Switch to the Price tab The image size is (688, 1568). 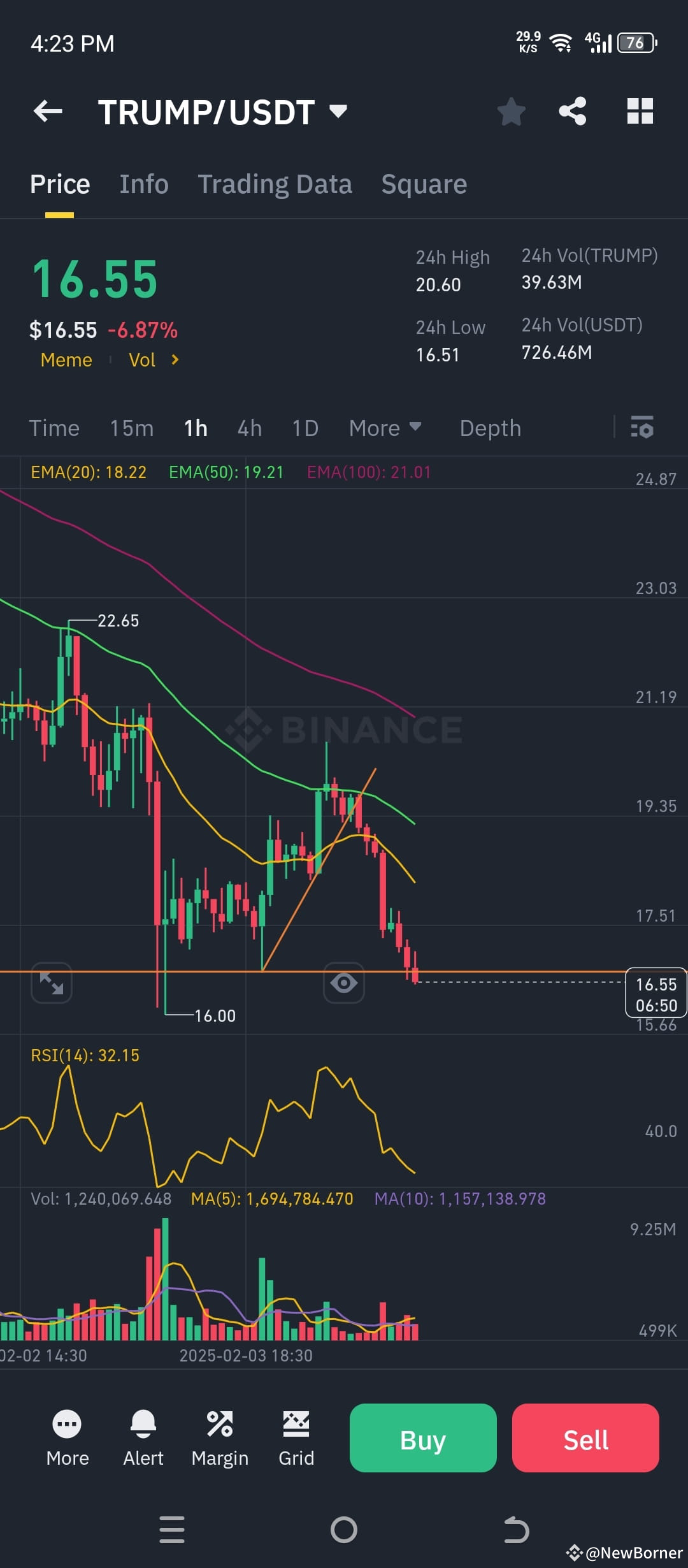click(60, 184)
